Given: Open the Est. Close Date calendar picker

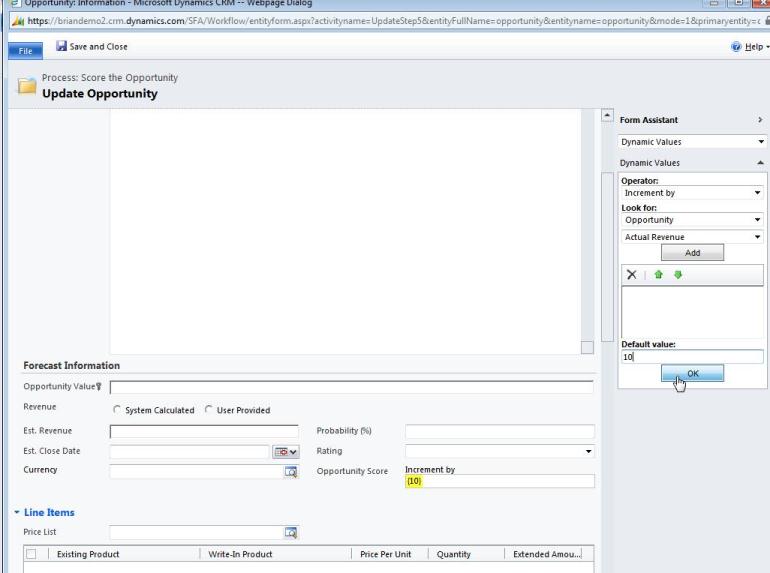Looking at the screenshot, I should coord(286,452).
